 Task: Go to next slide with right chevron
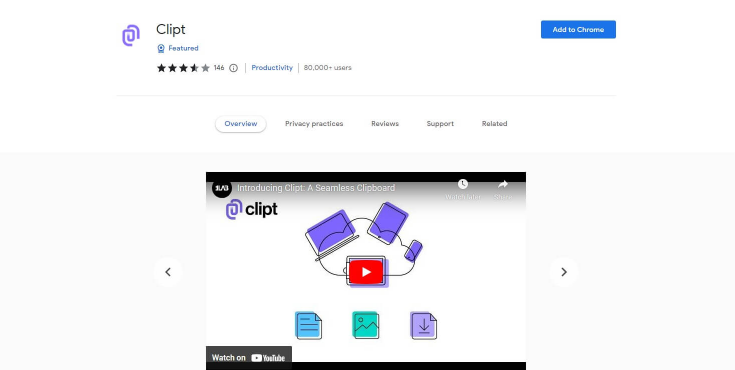click(x=564, y=272)
